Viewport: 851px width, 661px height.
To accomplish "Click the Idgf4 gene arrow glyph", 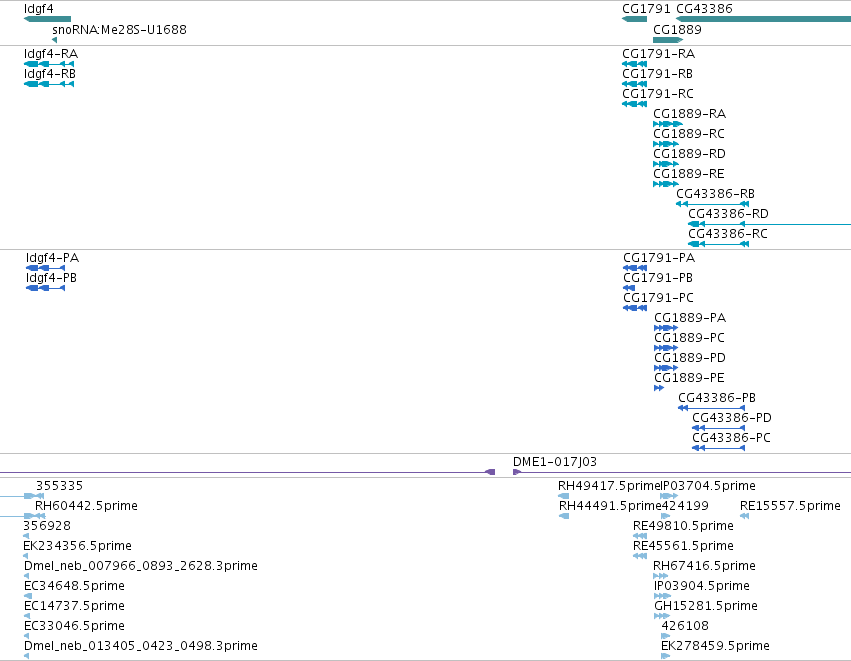I will click(47, 20).
